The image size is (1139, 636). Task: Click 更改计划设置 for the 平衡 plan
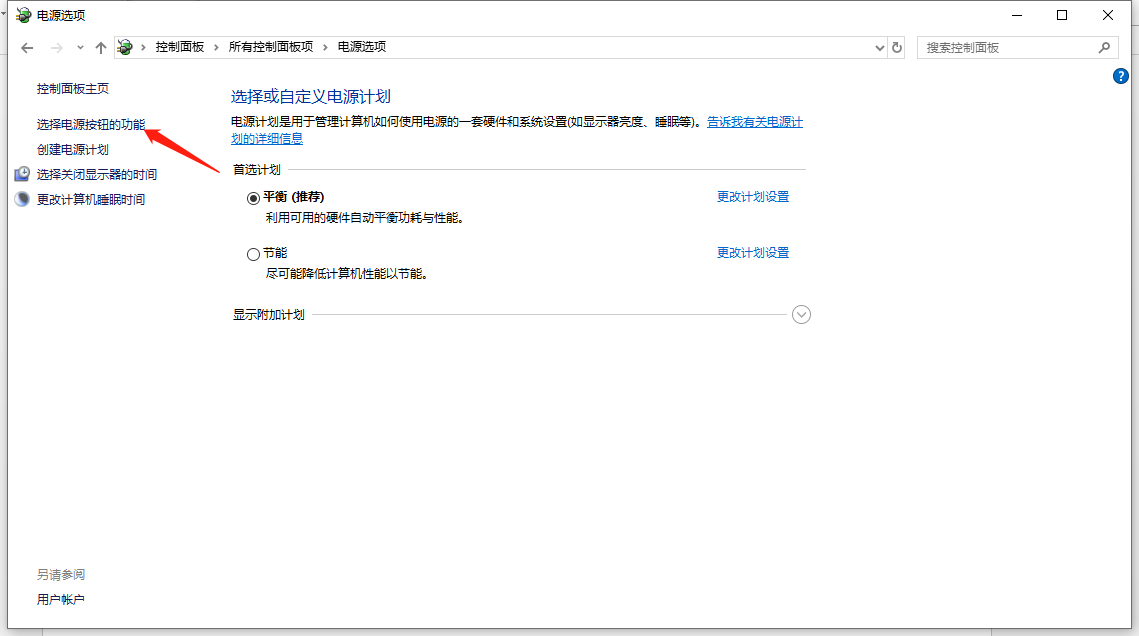753,197
